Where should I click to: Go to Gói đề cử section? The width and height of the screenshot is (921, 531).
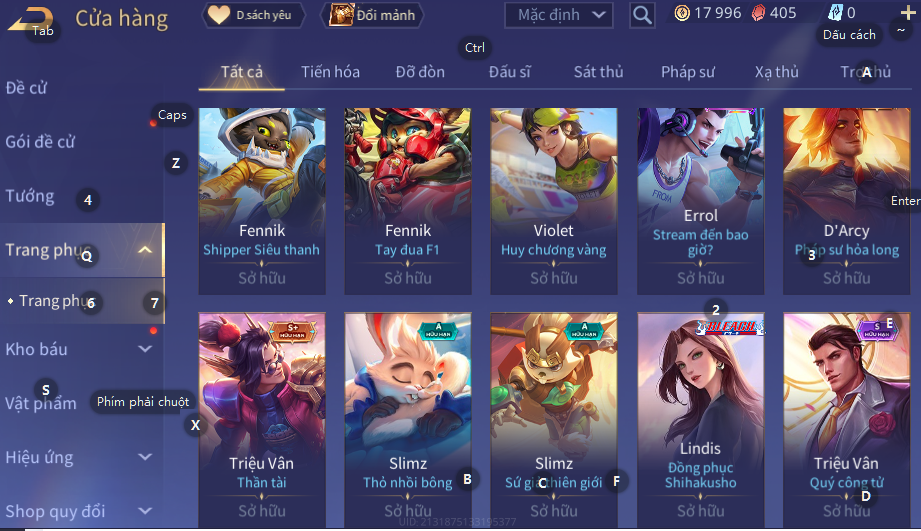tap(40, 142)
